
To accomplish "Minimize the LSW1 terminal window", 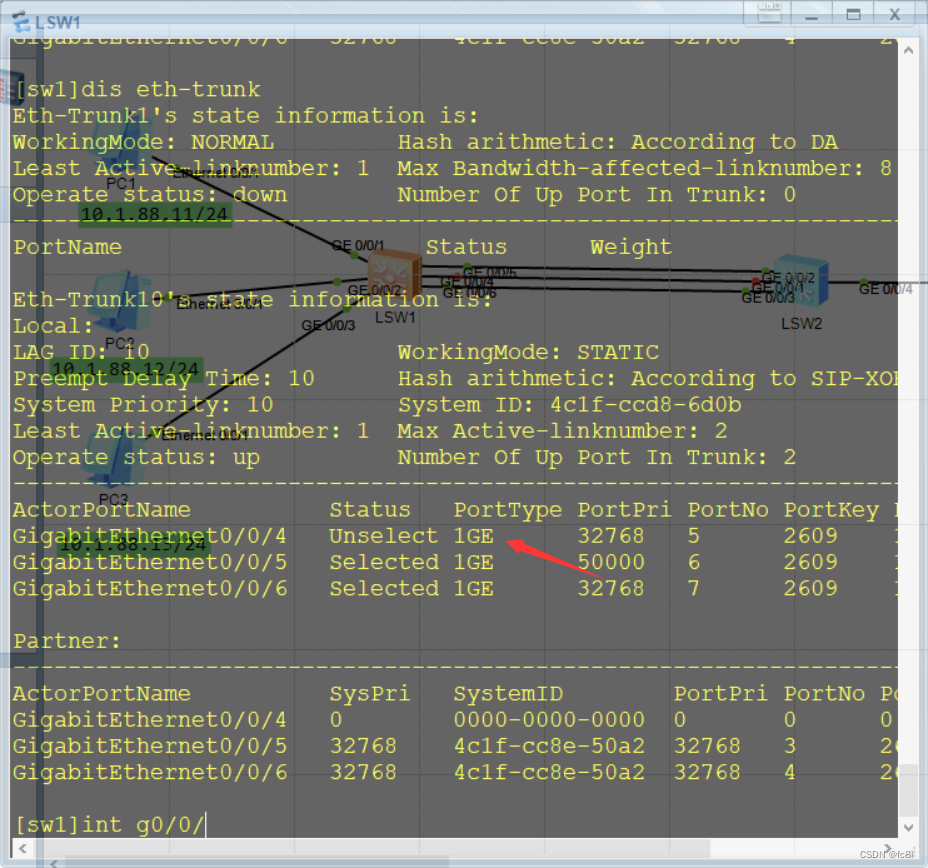I will coord(811,14).
